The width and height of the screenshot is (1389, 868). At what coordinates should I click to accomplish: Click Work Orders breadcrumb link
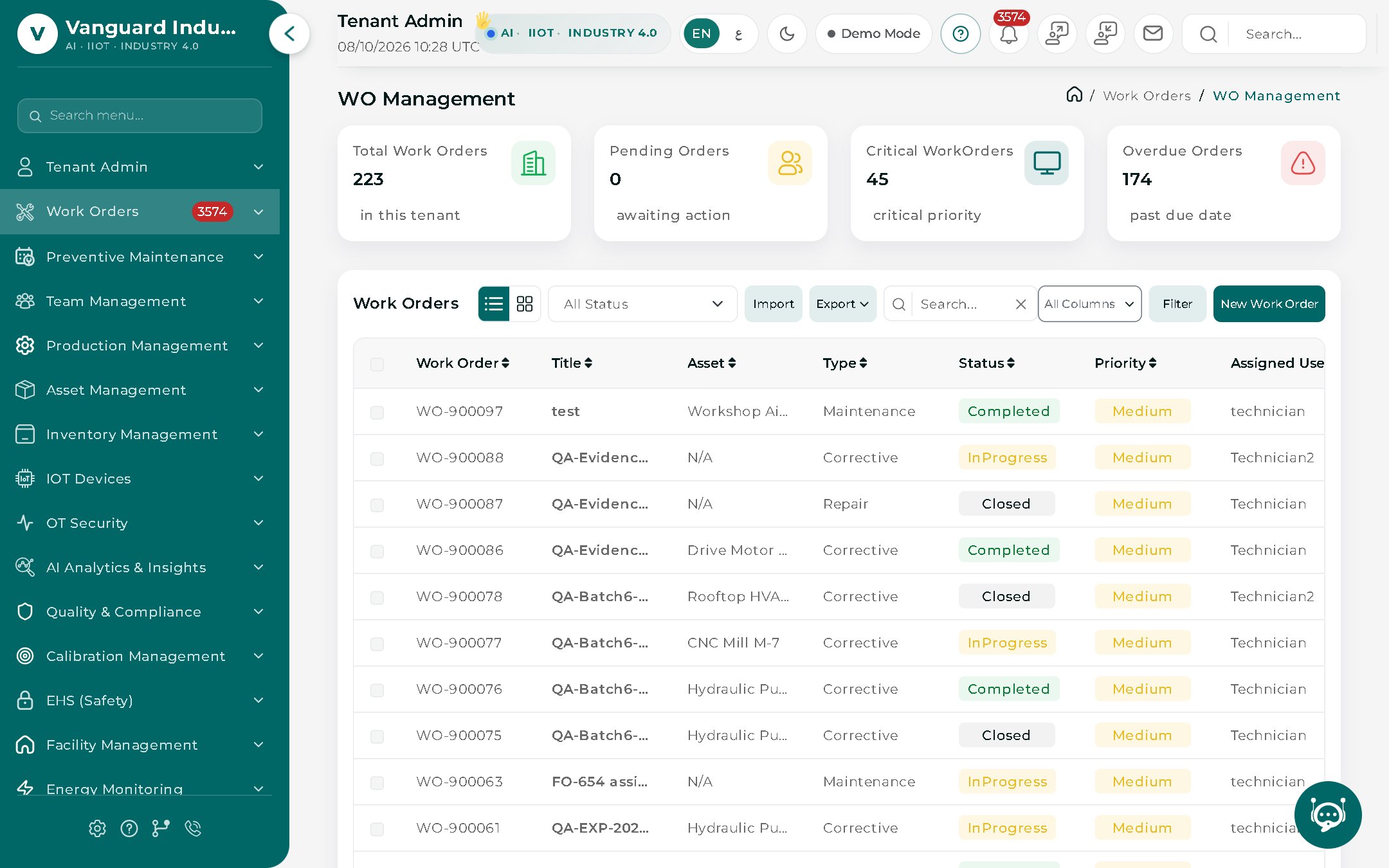[x=1147, y=96]
